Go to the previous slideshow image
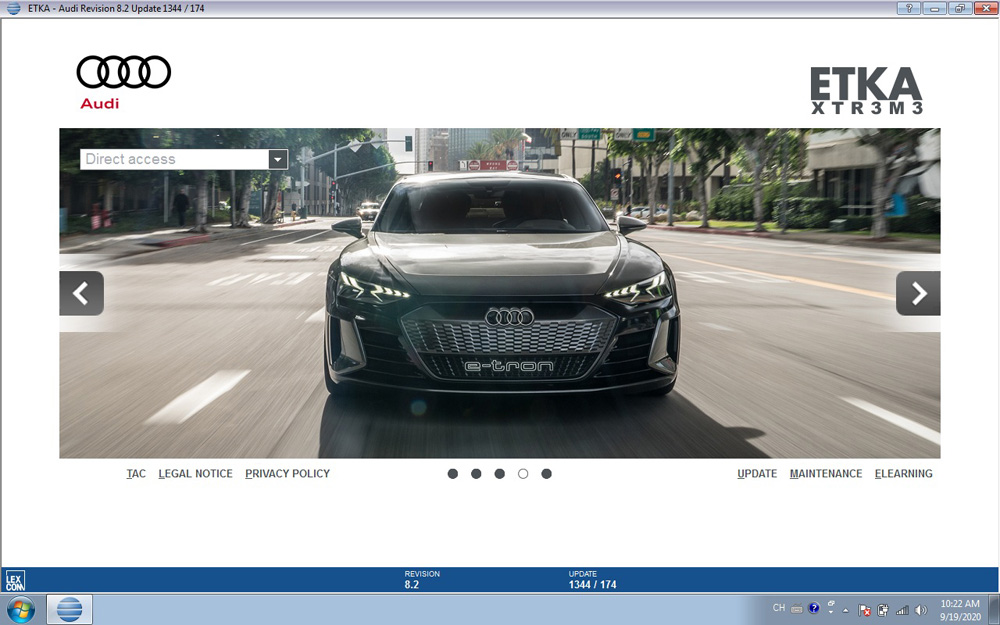This screenshot has height=625, width=1000. tap(82, 293)
